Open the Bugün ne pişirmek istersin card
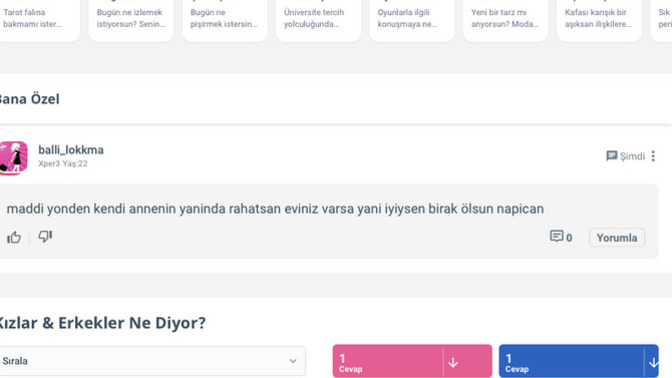 (225, 20)
